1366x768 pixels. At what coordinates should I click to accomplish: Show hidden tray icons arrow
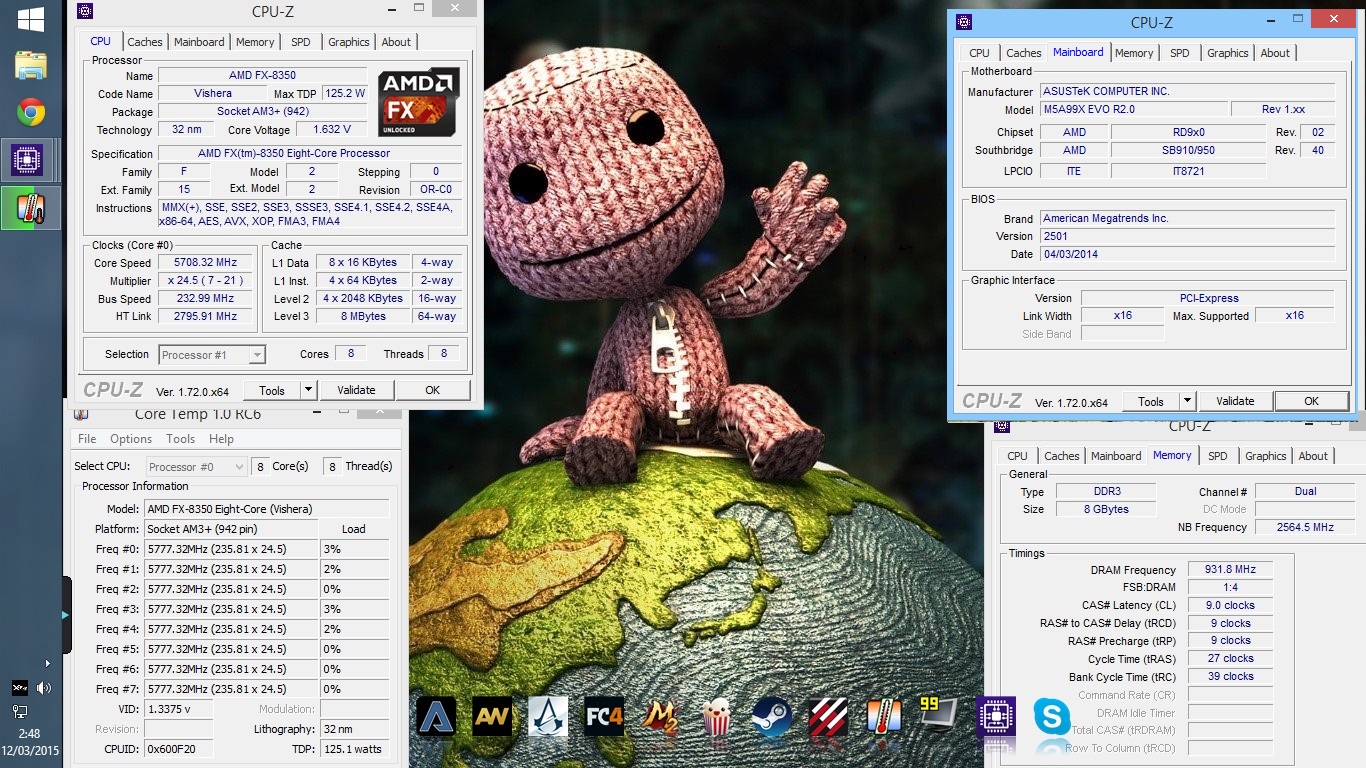pyautogui.click(x=47, y=663)
